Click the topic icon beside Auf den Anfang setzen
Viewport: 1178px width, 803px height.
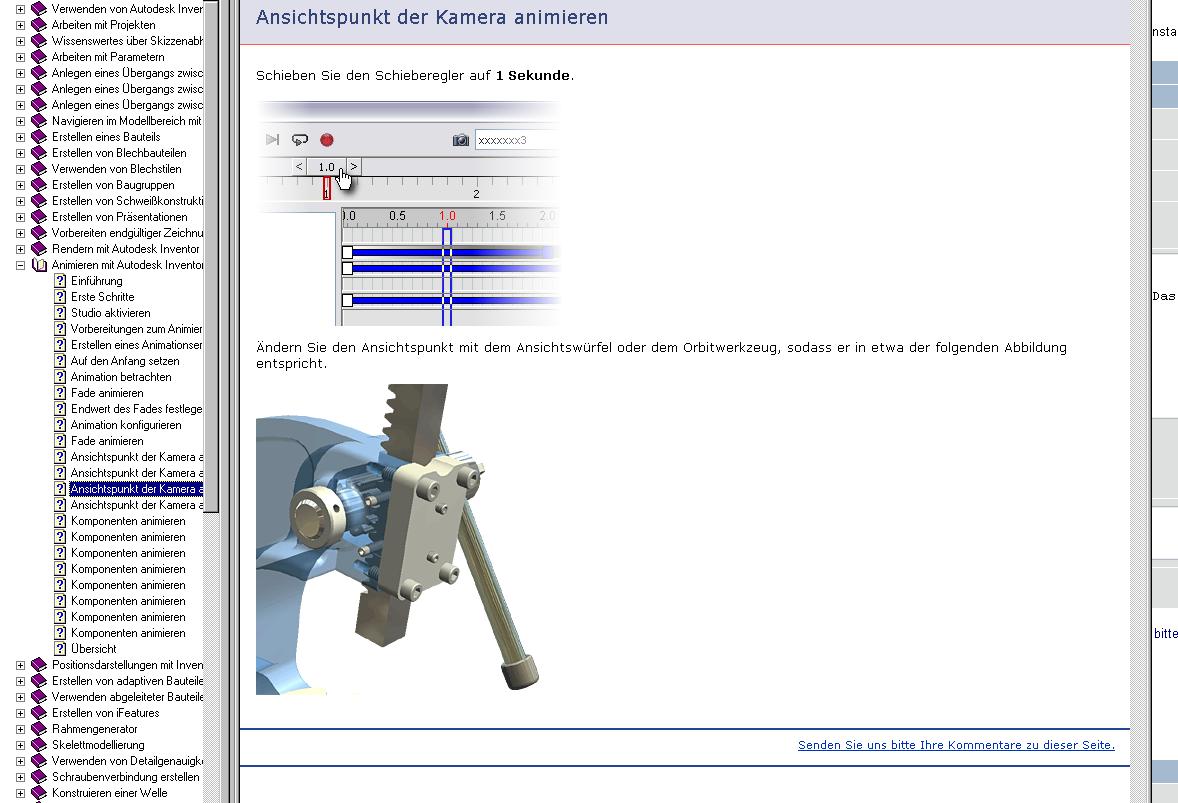[60, 361]
